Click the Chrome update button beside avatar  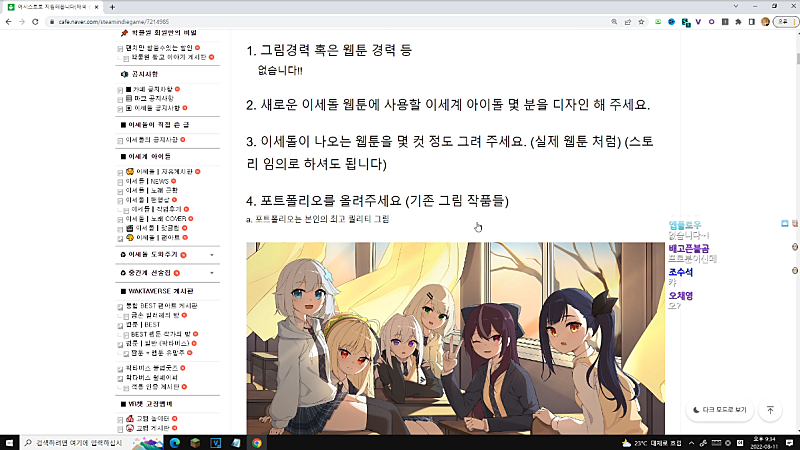[x=785, y=22]
